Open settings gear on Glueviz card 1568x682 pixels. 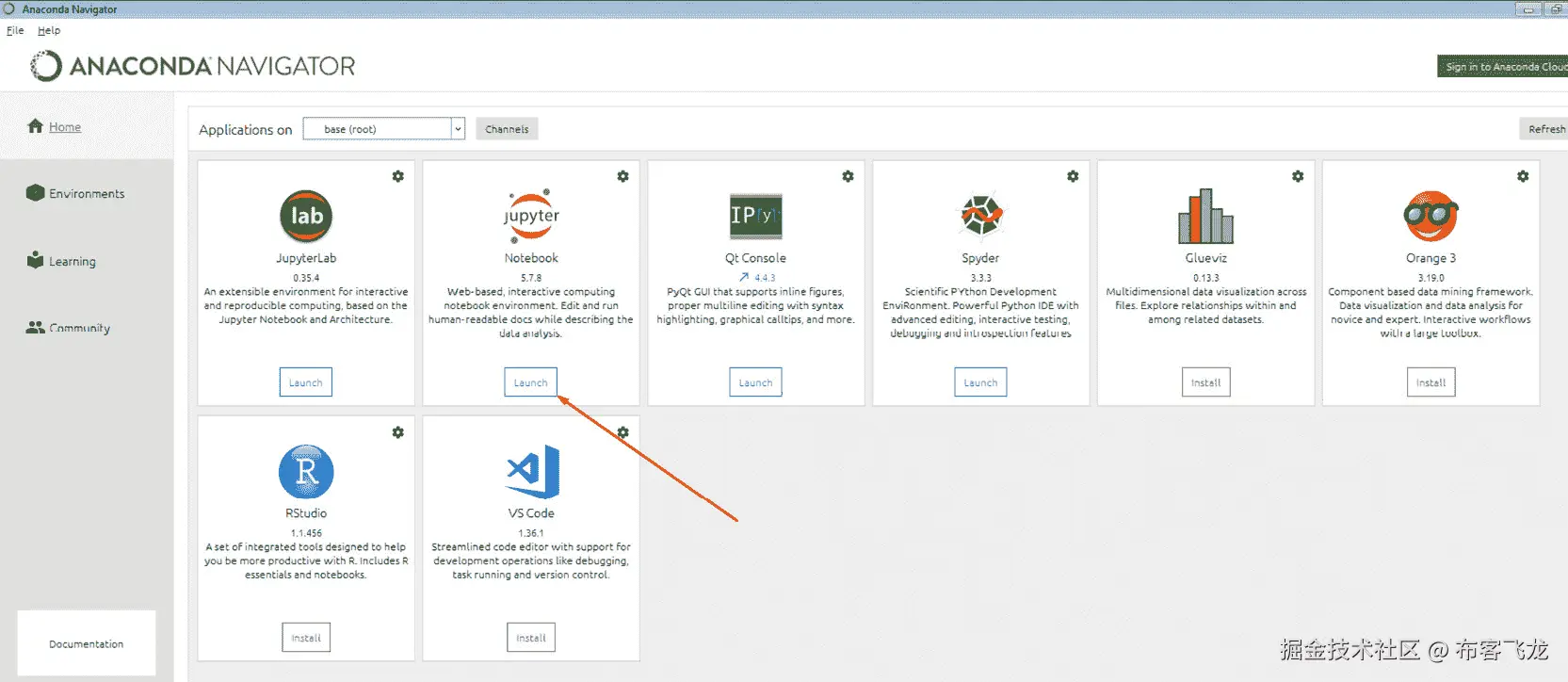1298,176
